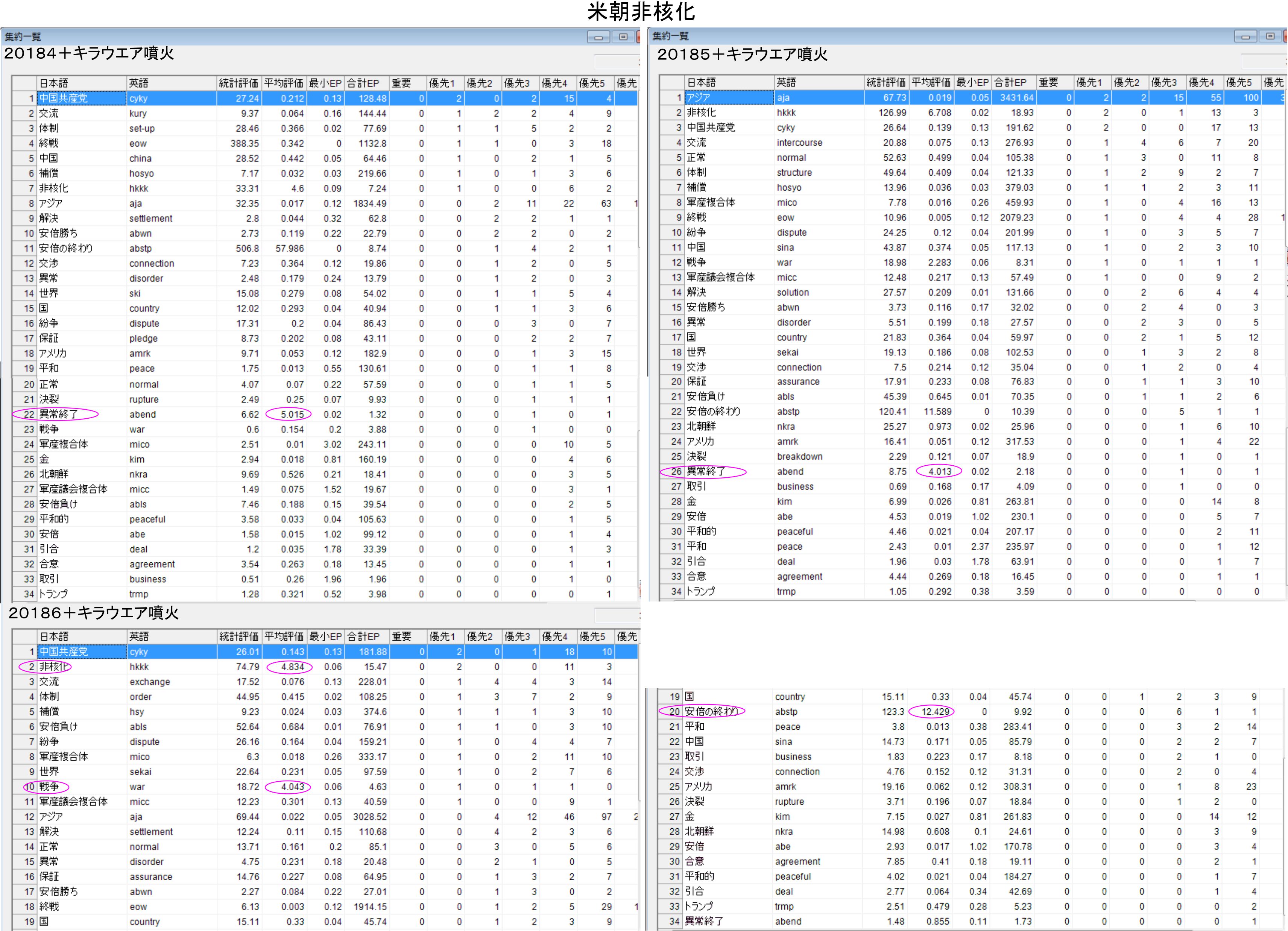The height and width of the screenshot is (931, 1288).
Task: Click 優先1 column header in 20184 table
Action: pos(442,83)
